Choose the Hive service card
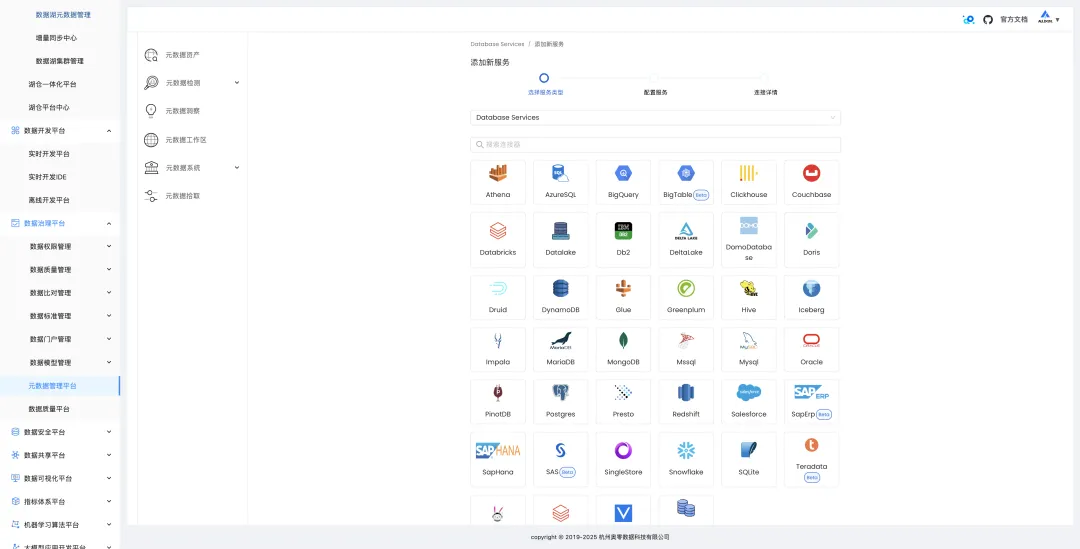Image resolution: width=1080 pixels, height=549 pixels. [749, 298]
